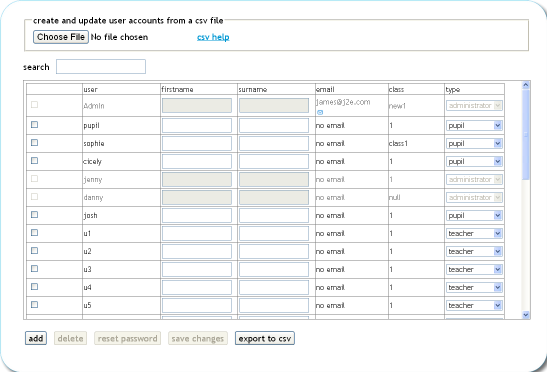Click the 'new1' class cell for Admin
The height and width of the screenshot is (372, 547).
tap(397, 106)
